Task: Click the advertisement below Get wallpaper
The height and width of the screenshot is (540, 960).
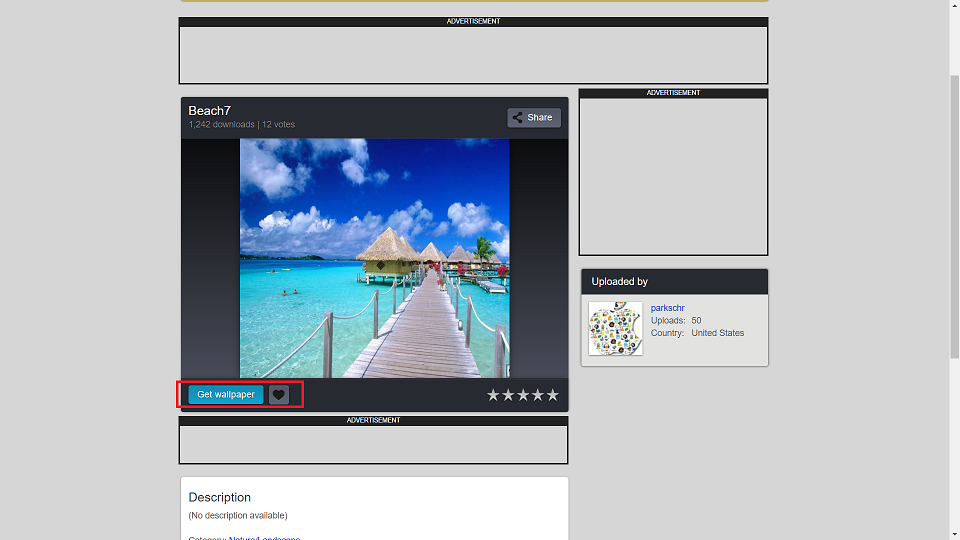Action: click(373, 440)
